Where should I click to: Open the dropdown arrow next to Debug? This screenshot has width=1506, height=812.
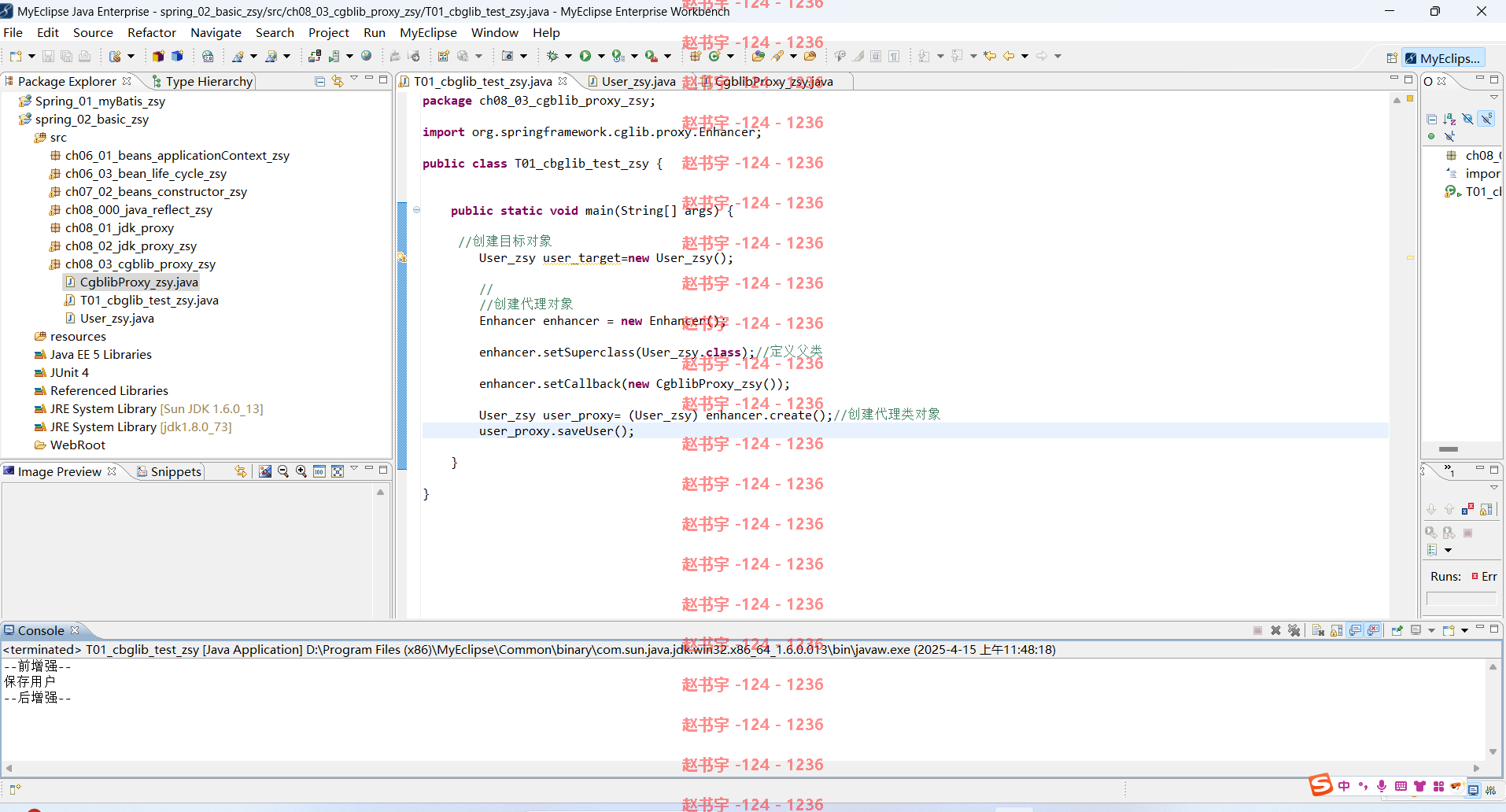click(568, 56)
